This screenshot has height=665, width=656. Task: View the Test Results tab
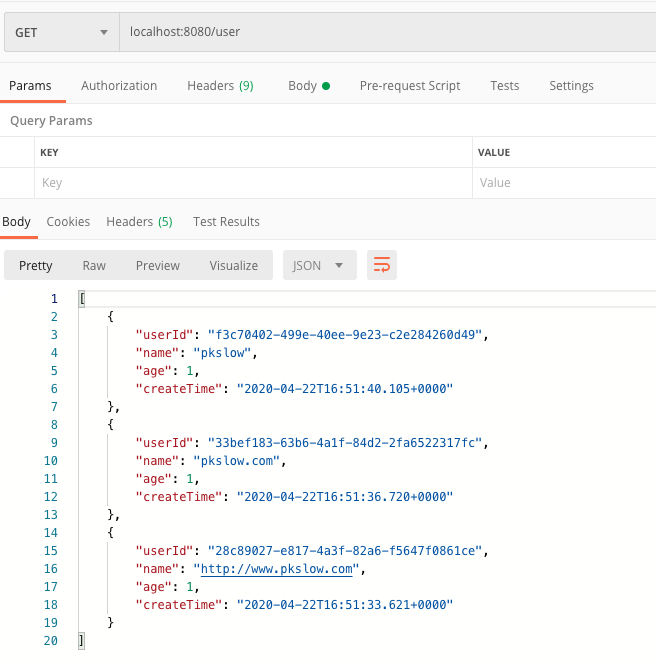tap(226, 222)
